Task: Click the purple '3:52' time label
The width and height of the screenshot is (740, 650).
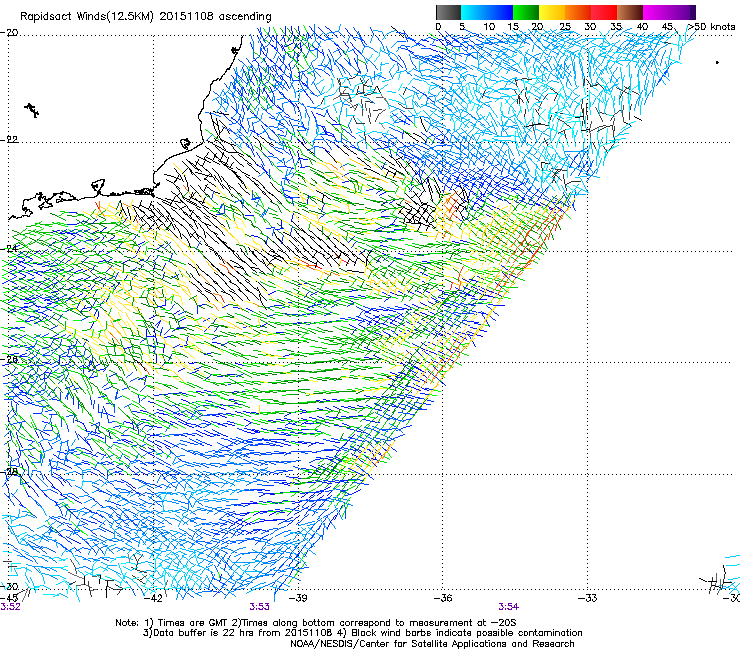Action: pos(10,607)
